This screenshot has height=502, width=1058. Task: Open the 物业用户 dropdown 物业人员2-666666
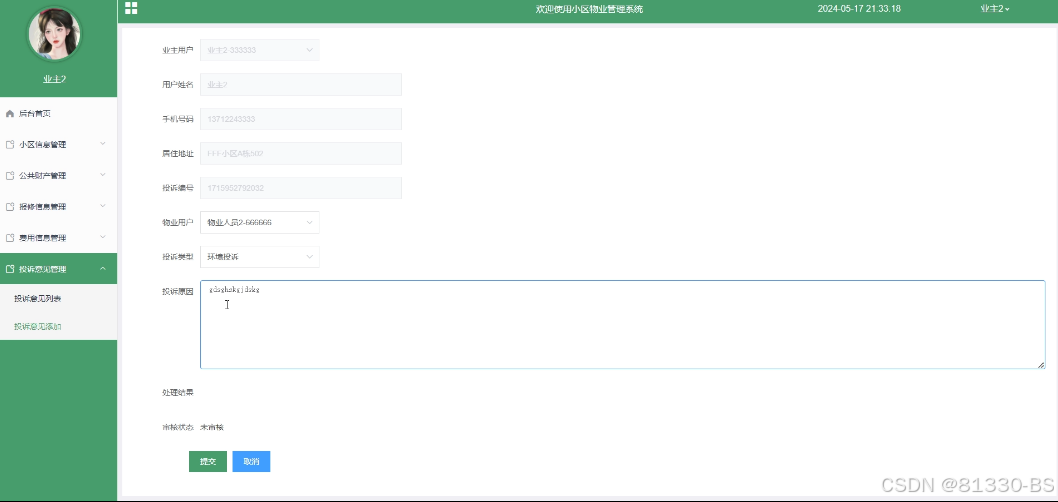tap(260, 222)
